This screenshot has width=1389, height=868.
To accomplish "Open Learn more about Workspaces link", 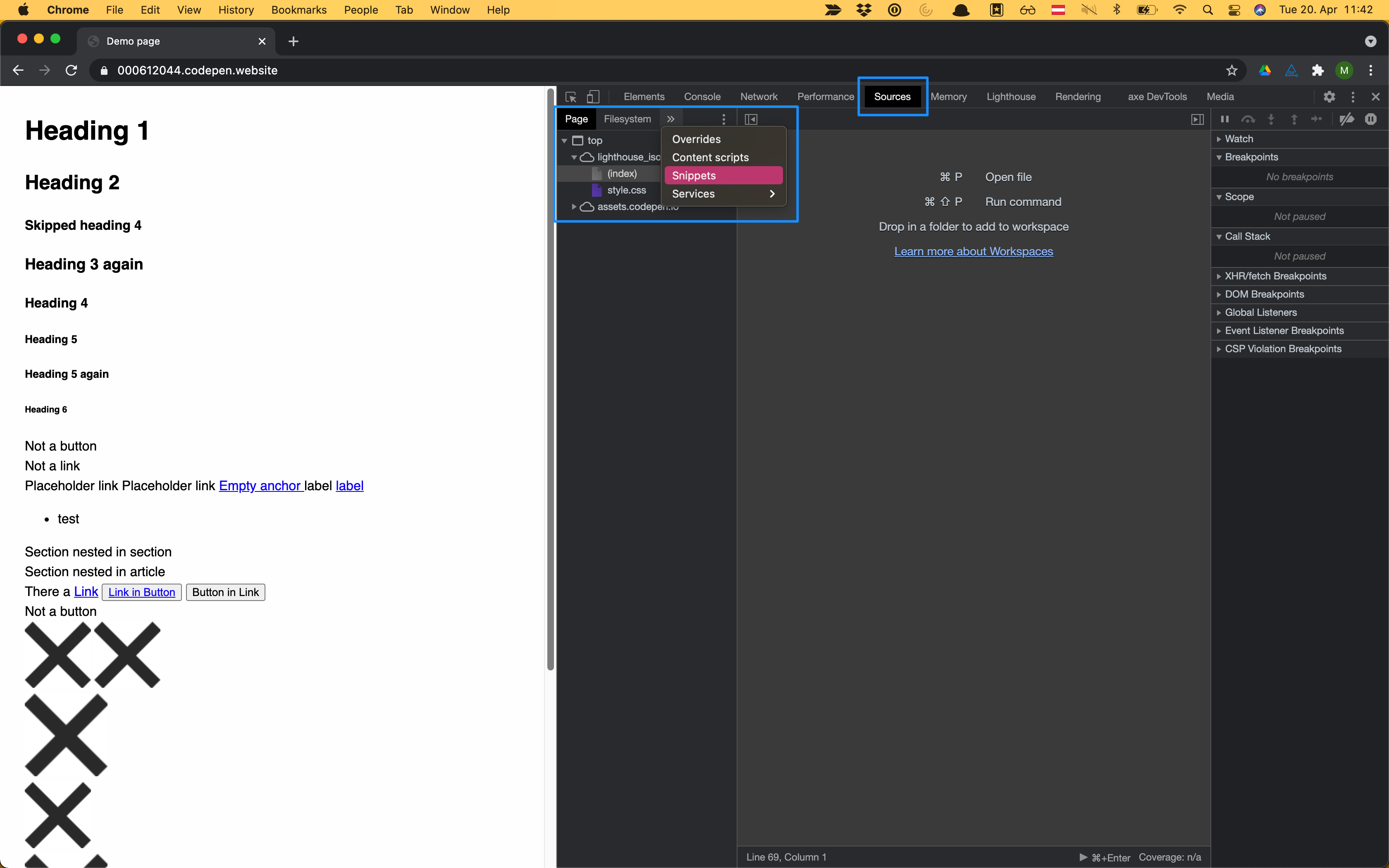I will click(974, 251).
